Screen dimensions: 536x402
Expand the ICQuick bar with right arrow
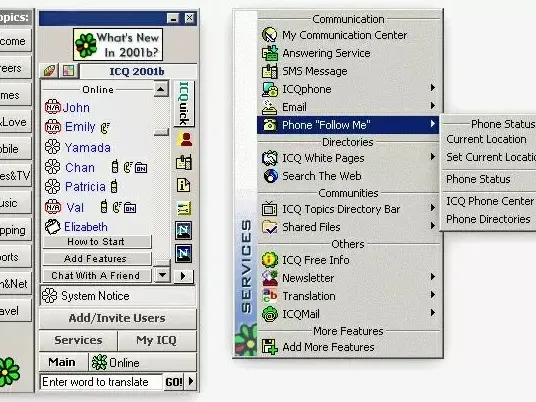click(x=184, y=276)
